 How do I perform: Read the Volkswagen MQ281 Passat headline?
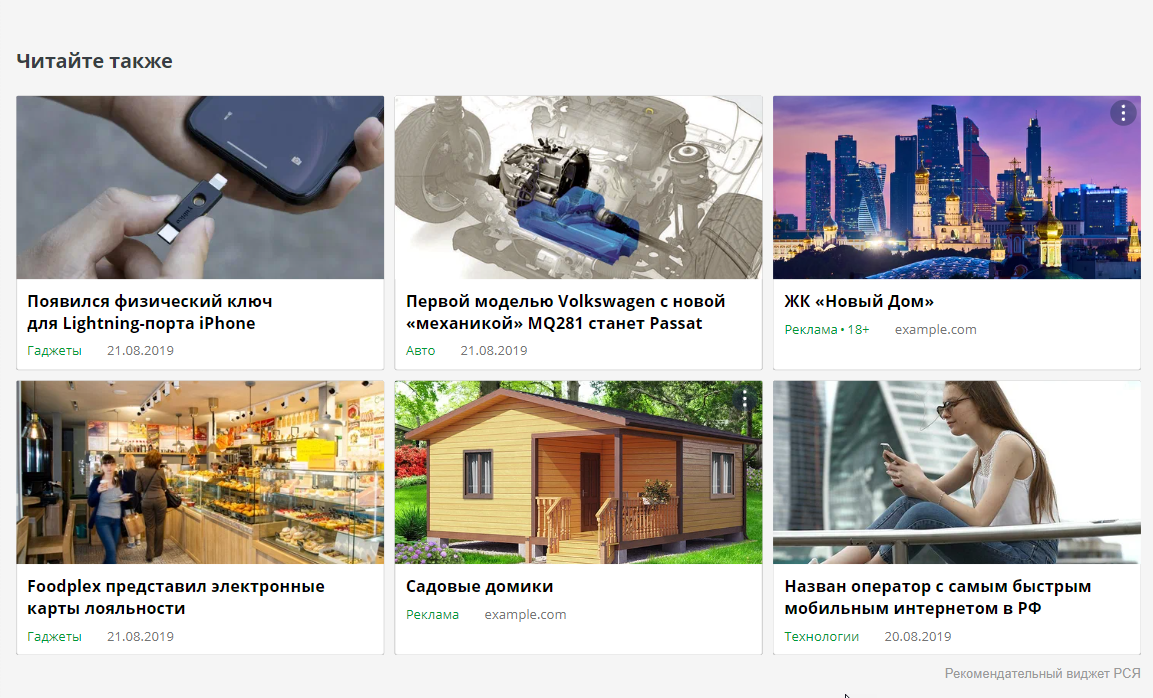[565, 312]
